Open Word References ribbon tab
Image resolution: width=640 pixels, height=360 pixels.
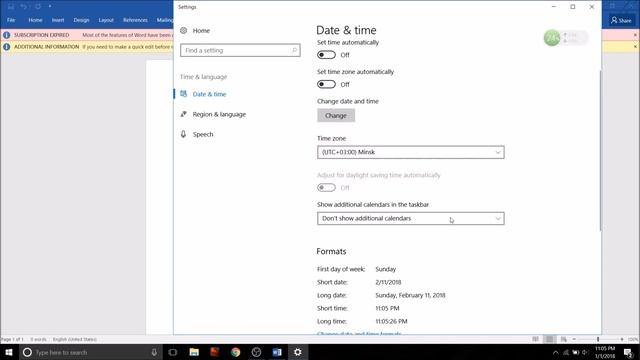(135, 20)
